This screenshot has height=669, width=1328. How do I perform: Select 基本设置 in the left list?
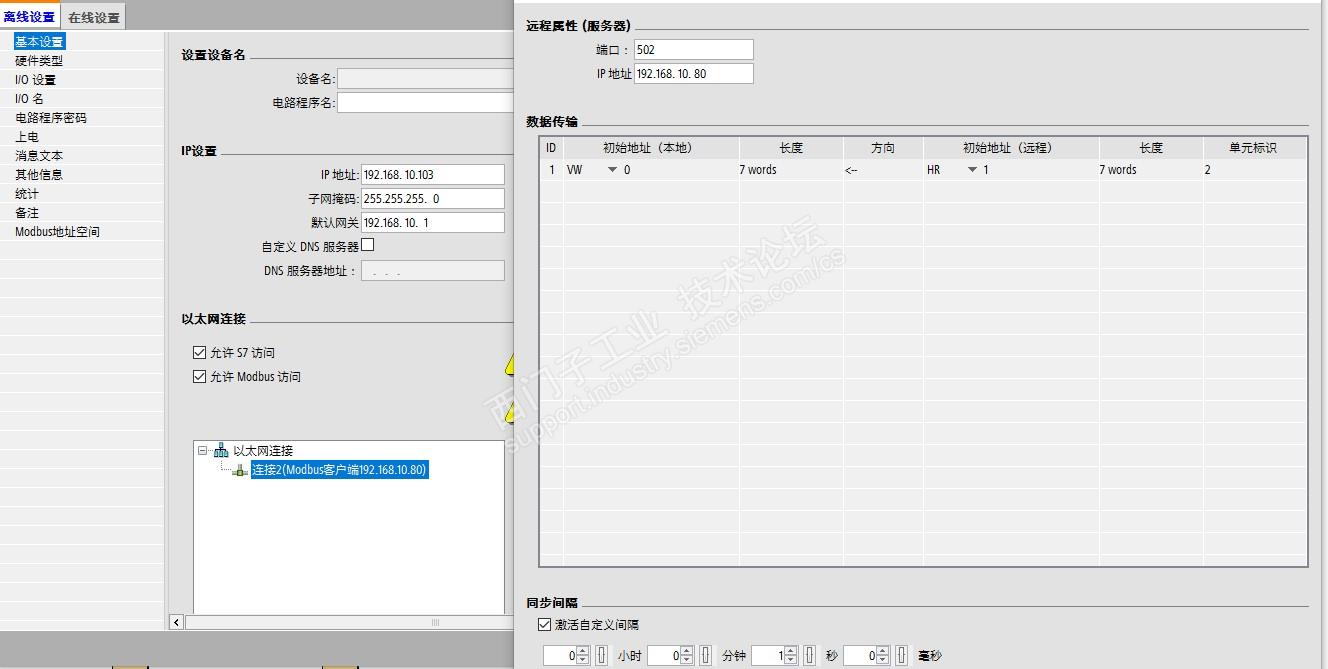tap(39, 42)
